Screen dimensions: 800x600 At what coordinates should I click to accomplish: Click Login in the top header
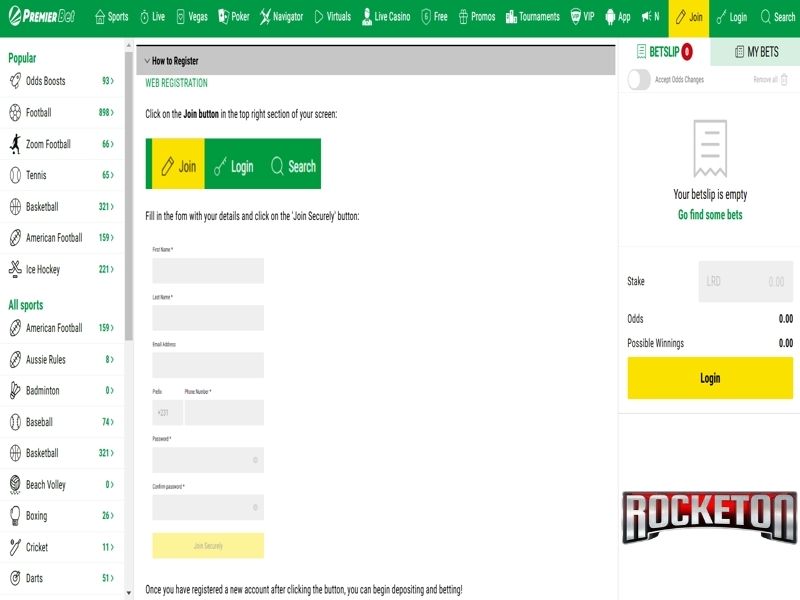(731, 18)
